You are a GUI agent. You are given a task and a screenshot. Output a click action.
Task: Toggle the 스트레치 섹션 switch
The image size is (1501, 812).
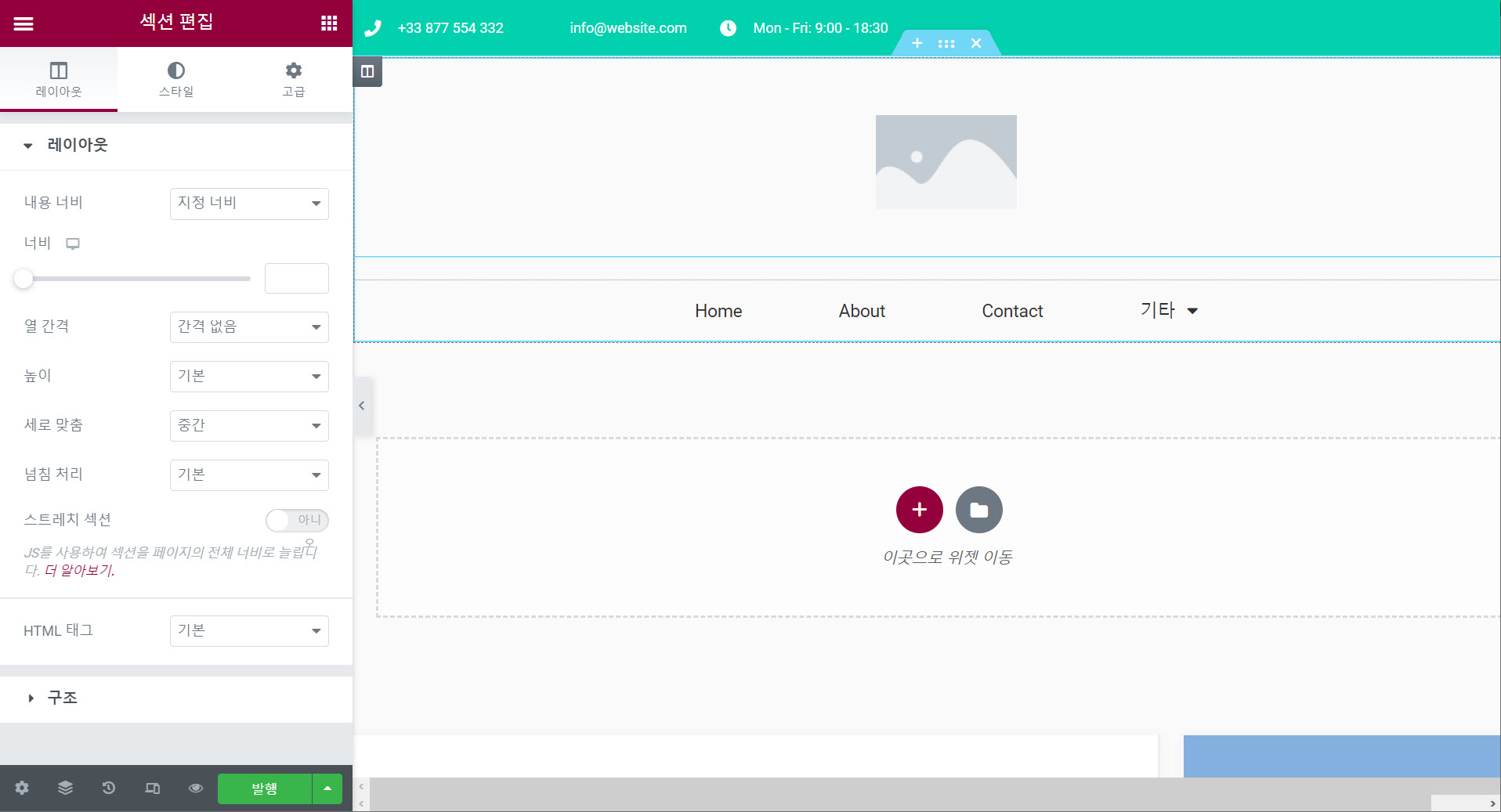coord(297,520)
